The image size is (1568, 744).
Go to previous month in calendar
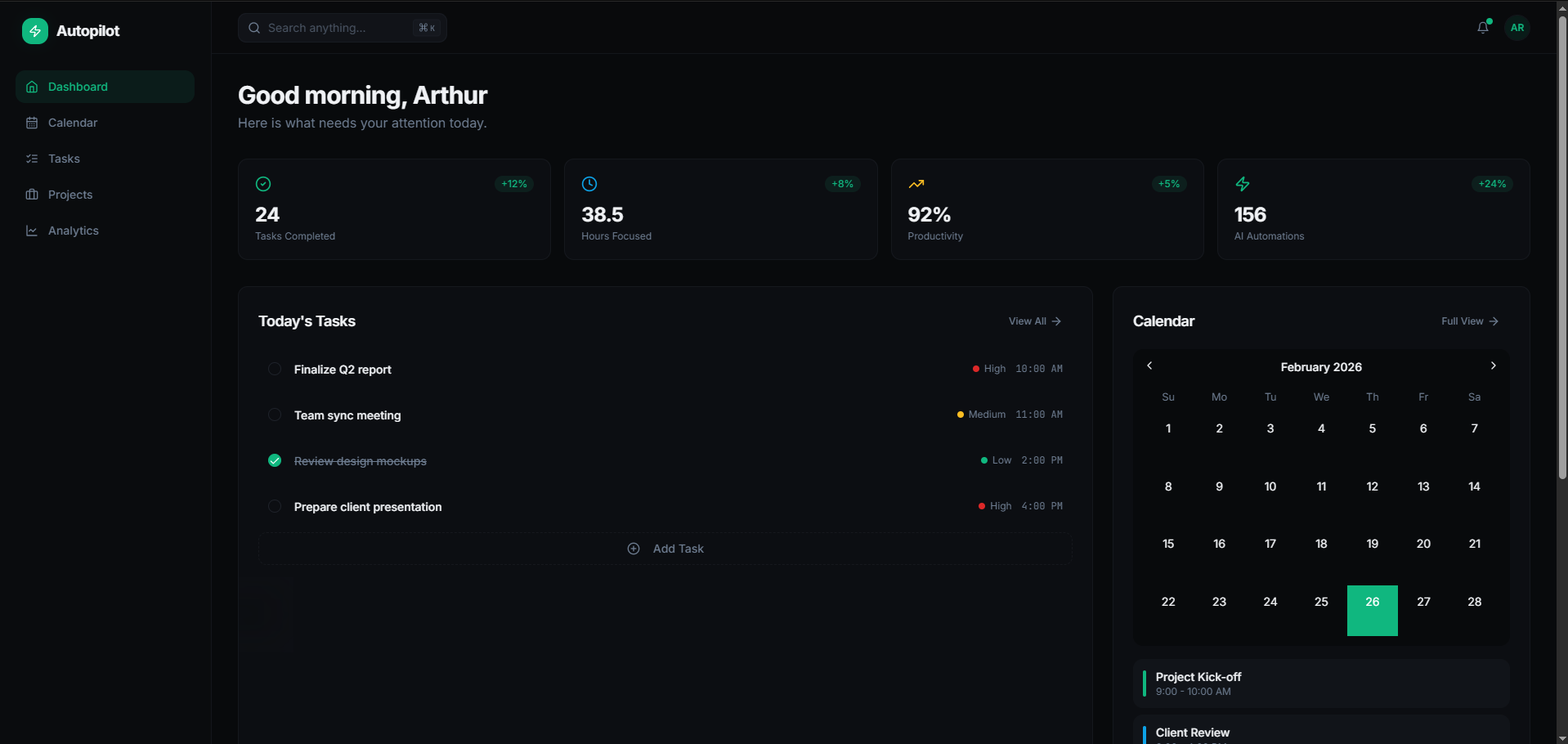(x=1149, y=365)
